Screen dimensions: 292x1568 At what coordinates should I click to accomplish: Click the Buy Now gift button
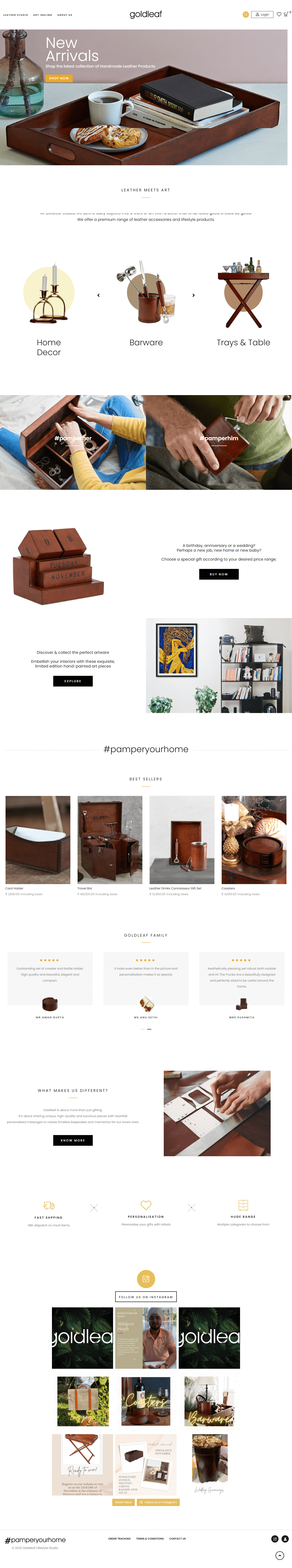[x=219, y=574]
